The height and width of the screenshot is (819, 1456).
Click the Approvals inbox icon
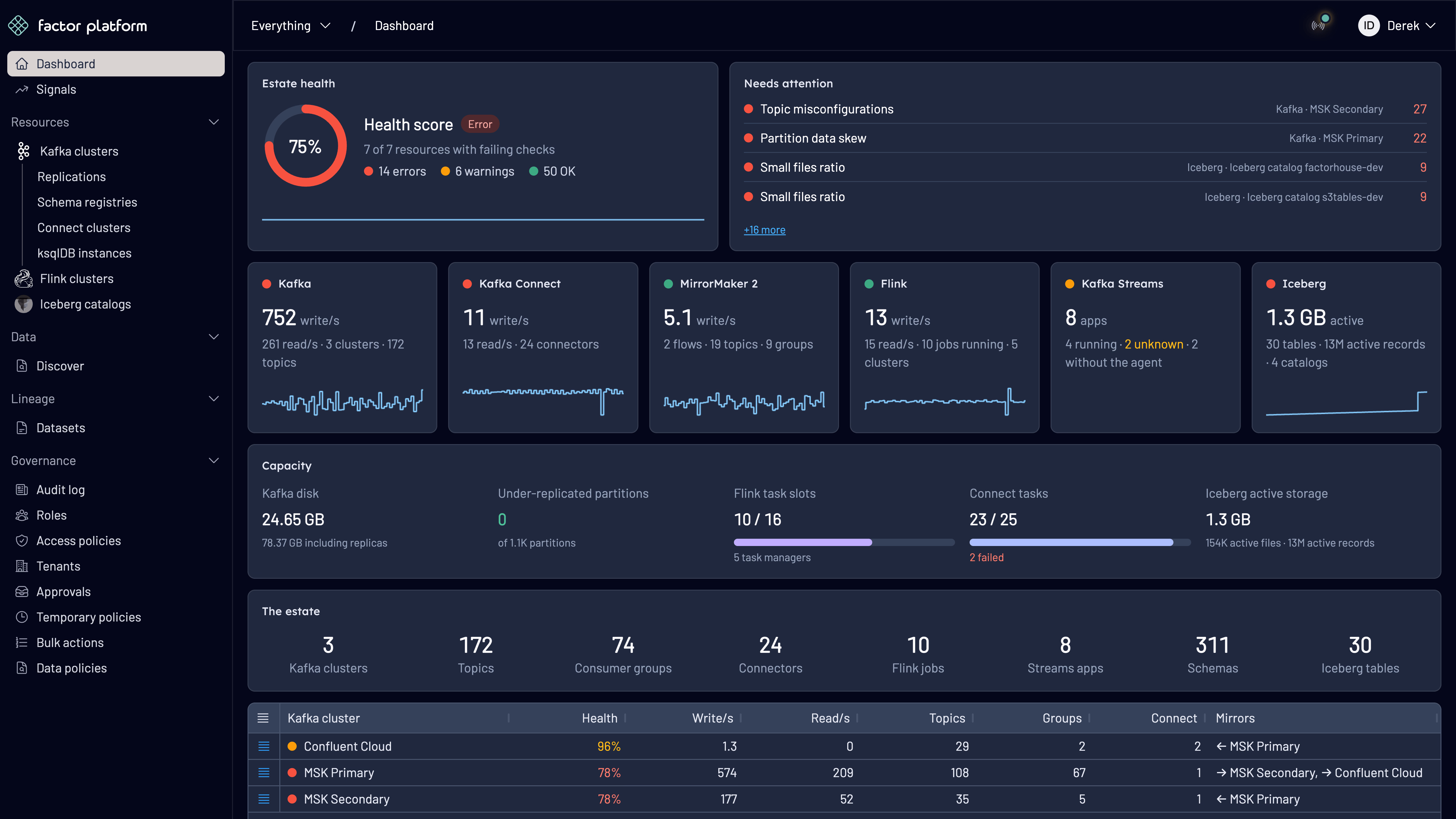22,591
